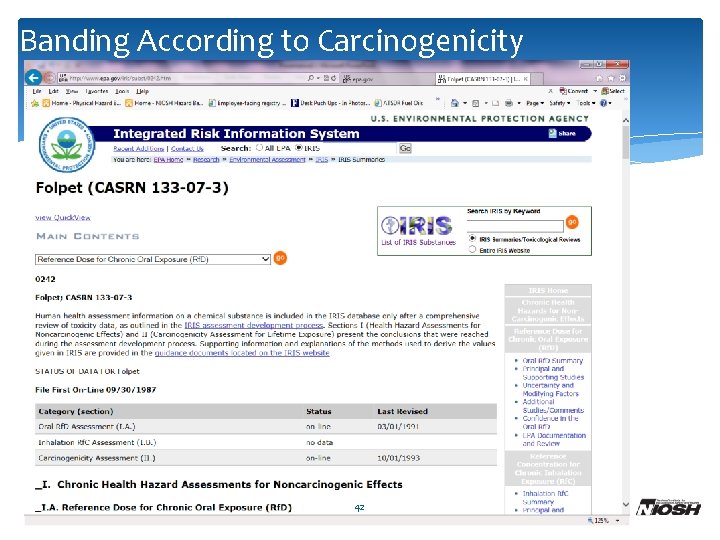Click the IRIS logo image
This screenshot has height=540, width=720.
point(417,225)
